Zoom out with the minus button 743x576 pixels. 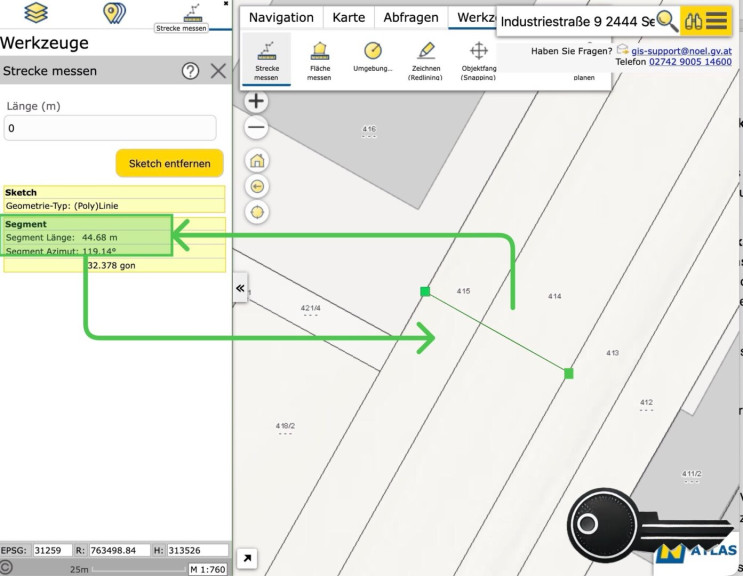click(x=257, y=127)
